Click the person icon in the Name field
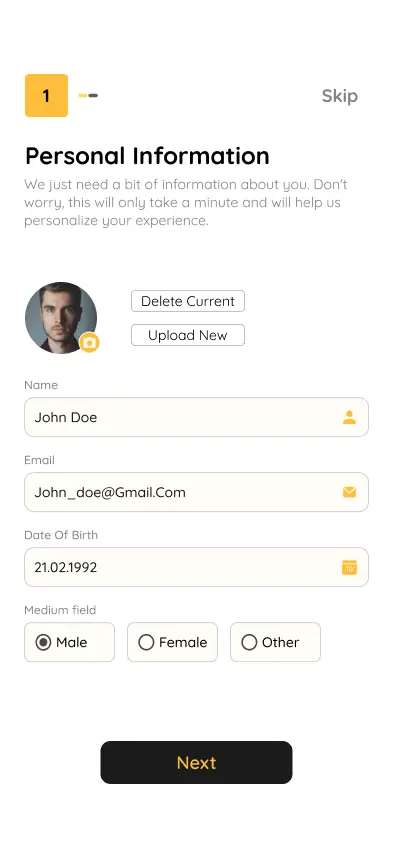This screenshot has height=852, width=393. pos(349,417)
